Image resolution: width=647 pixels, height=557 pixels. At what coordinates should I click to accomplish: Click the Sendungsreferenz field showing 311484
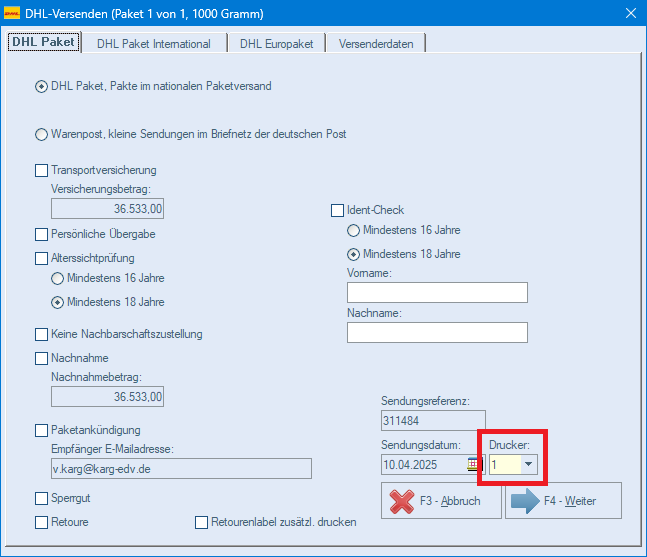(x=433, y=421)
